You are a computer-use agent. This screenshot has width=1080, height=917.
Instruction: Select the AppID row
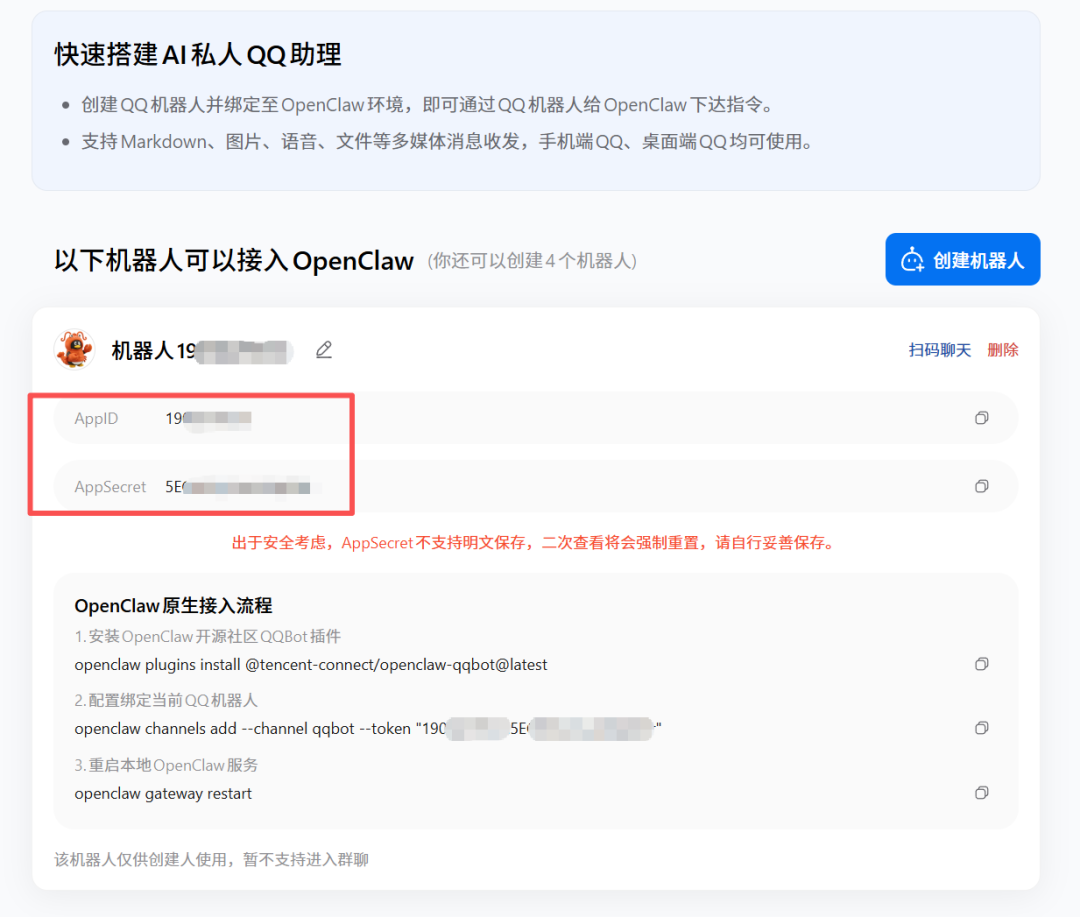[x=400, y=417]
